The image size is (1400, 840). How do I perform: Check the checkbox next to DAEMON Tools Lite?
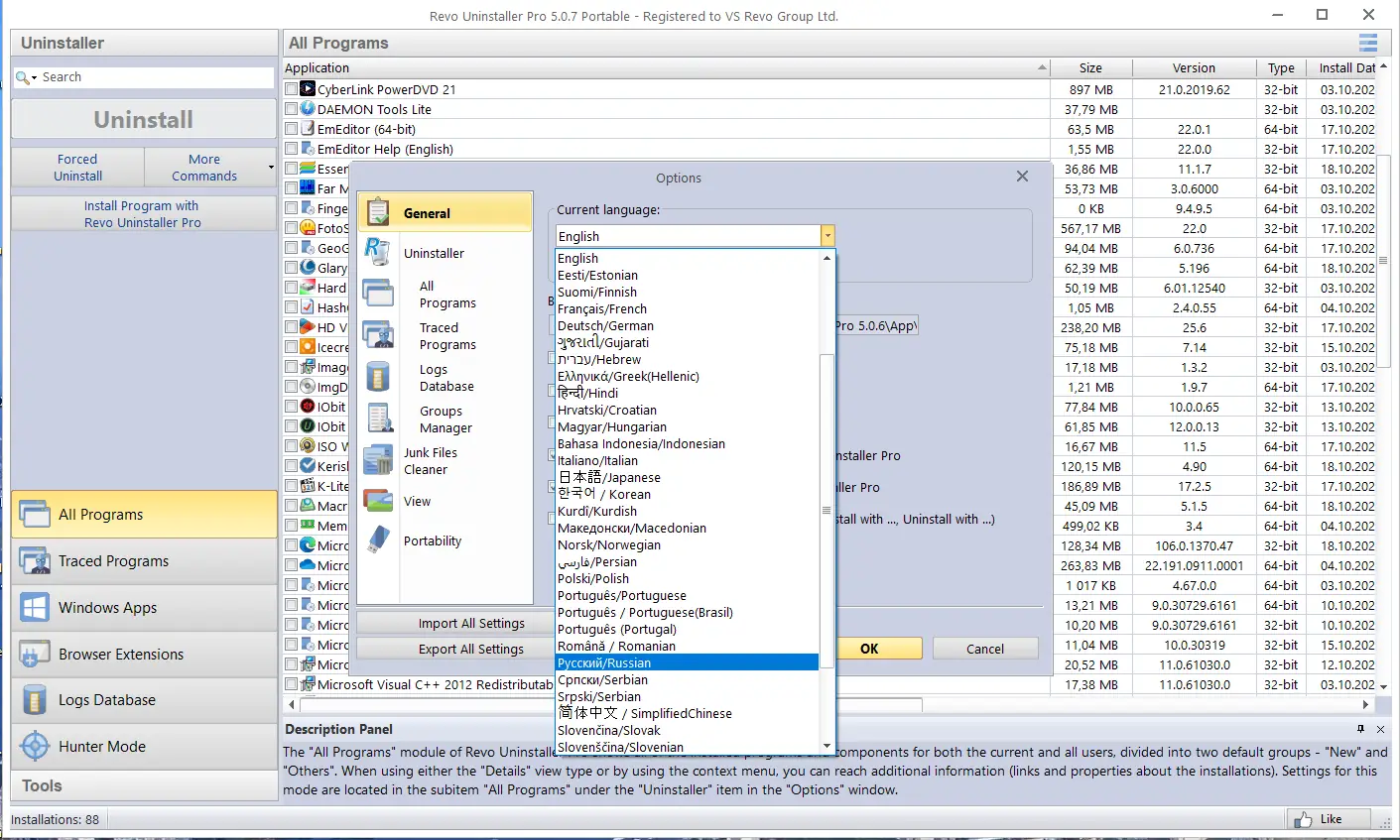point(291,109)
